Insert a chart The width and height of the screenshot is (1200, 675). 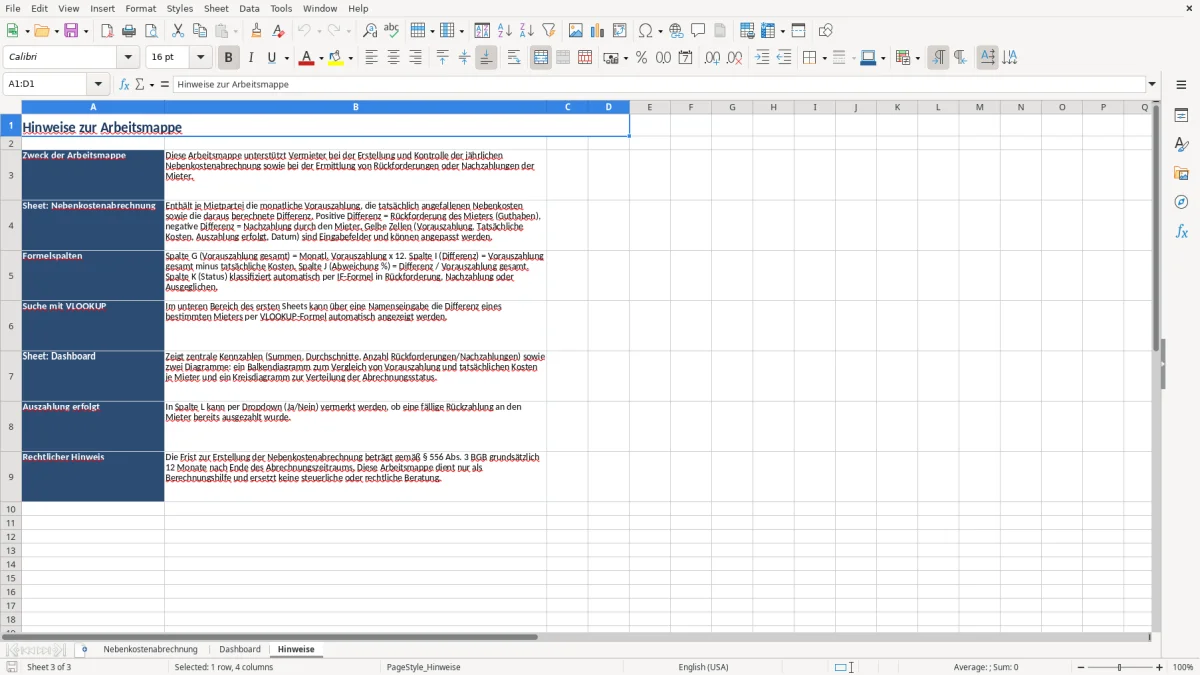click(598, 31)
